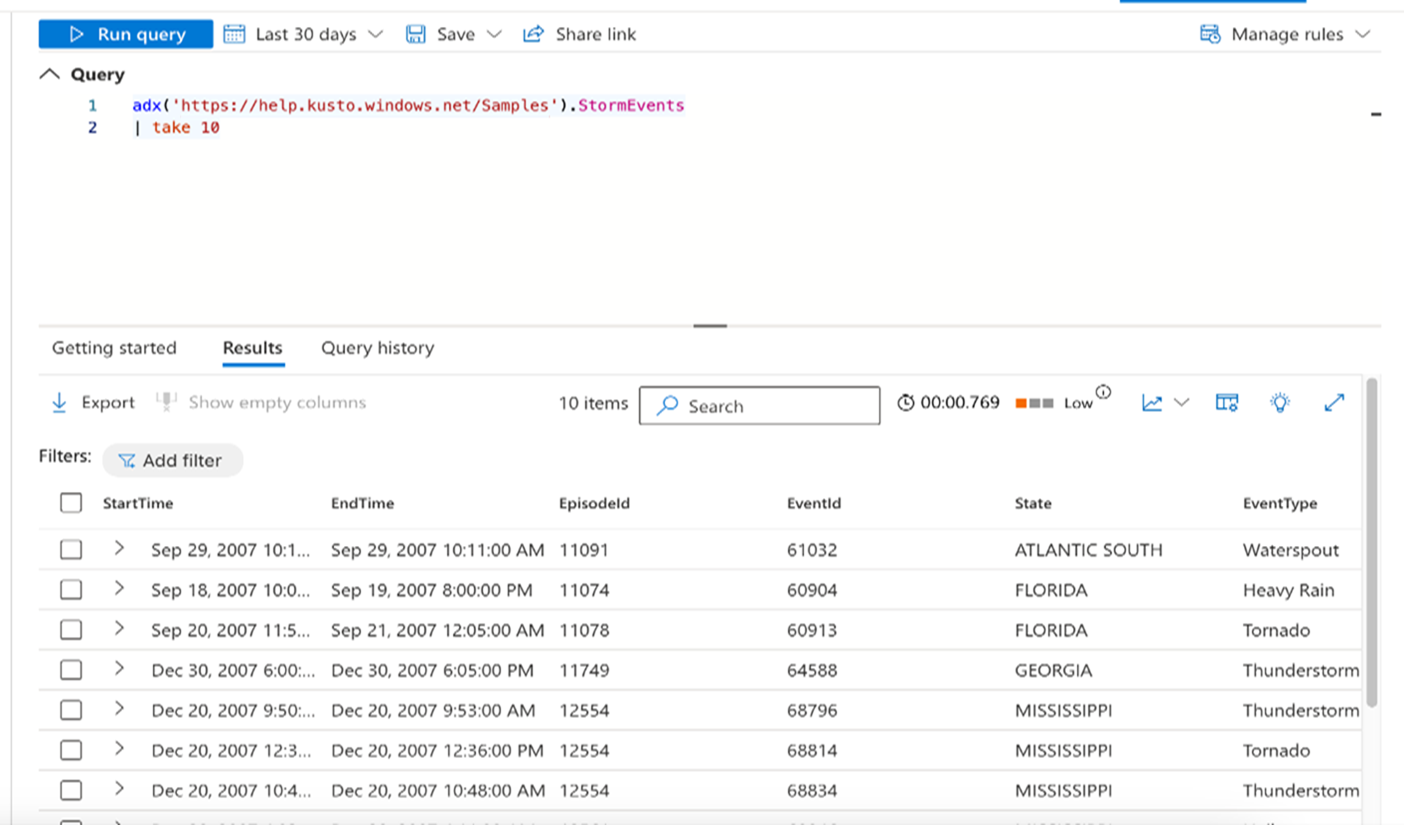Click the Search field in results
Screen dimensions: 1404x825
tap(760, 406)
